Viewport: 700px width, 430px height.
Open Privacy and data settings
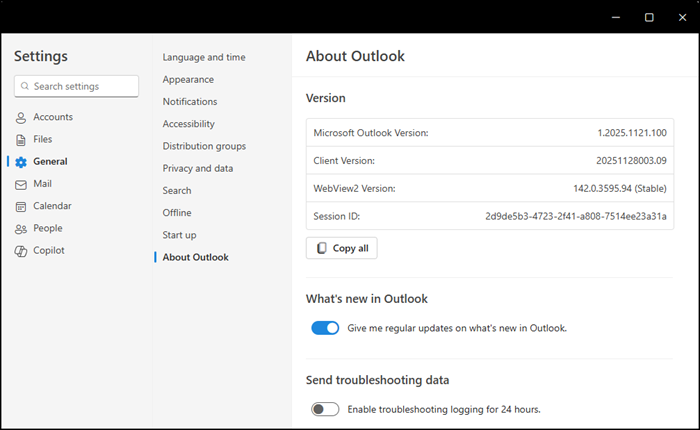[x=198, y=168]
